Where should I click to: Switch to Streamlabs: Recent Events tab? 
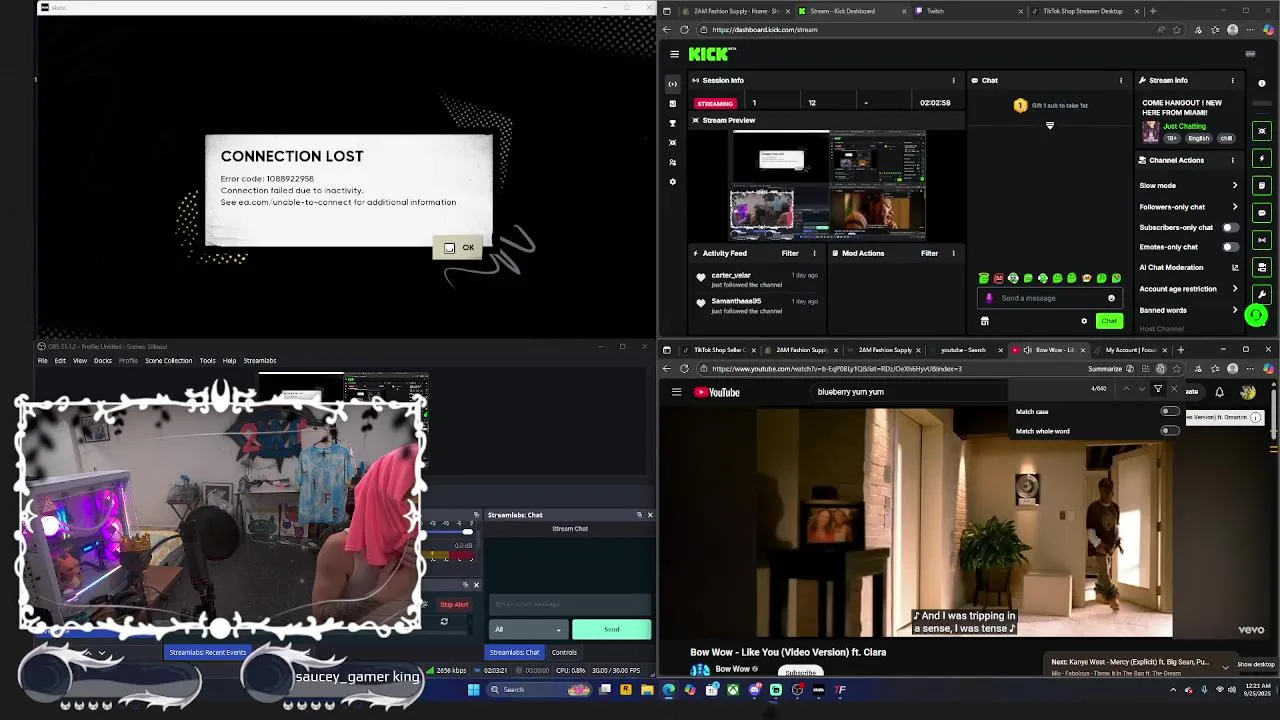pyautogui.click(x=207, y=652)
